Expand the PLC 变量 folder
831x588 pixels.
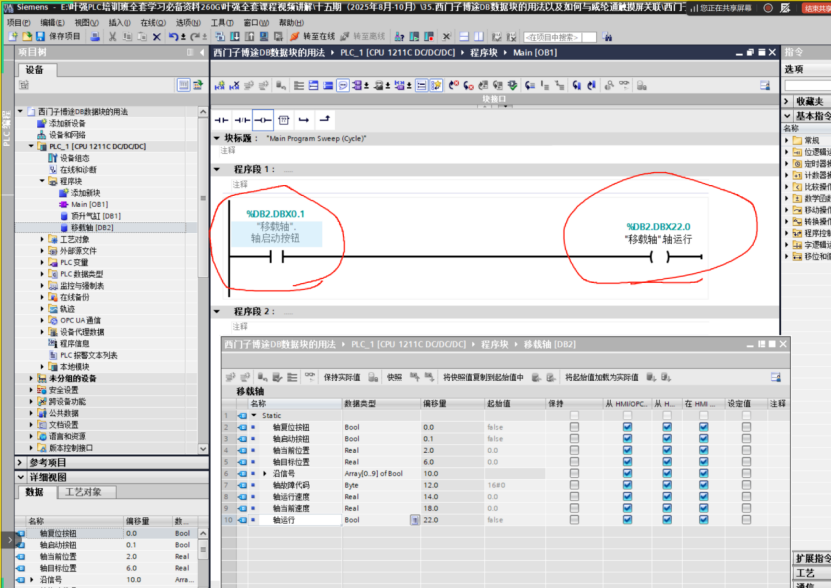(x=42, y=262)
